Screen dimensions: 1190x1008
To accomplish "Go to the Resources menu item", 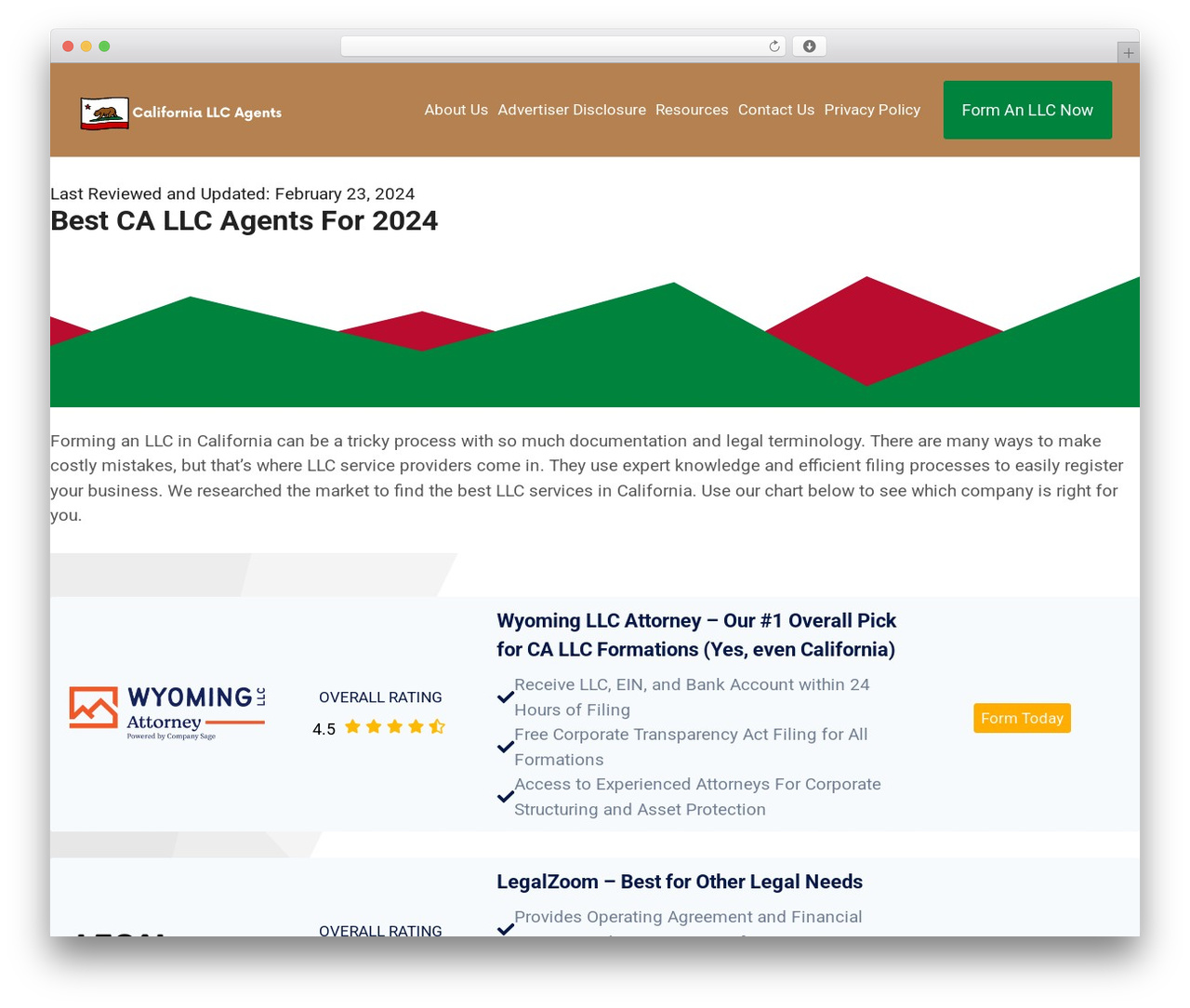I will 692,110.
